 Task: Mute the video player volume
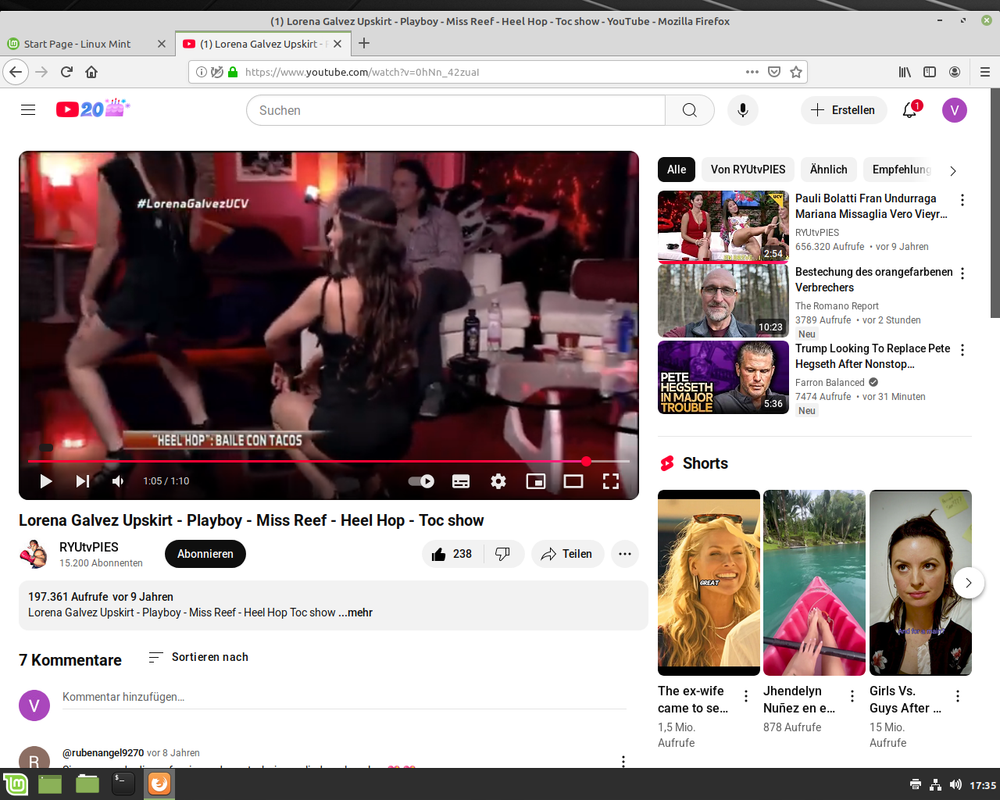[118, 481]
